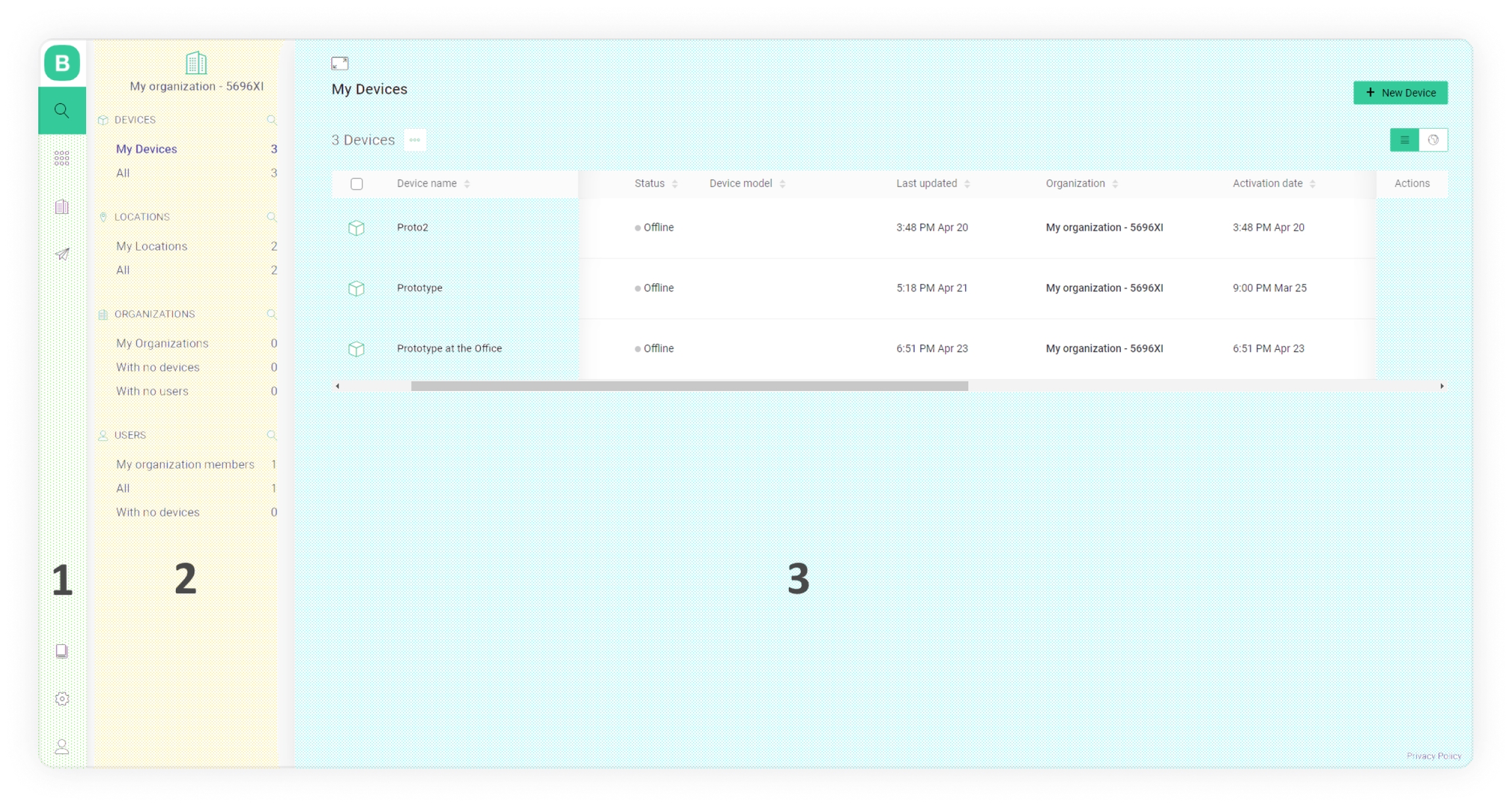Open the Privacy Policy link
The width and height of the screenshot is (1512, 807).
pos(1434,756)
